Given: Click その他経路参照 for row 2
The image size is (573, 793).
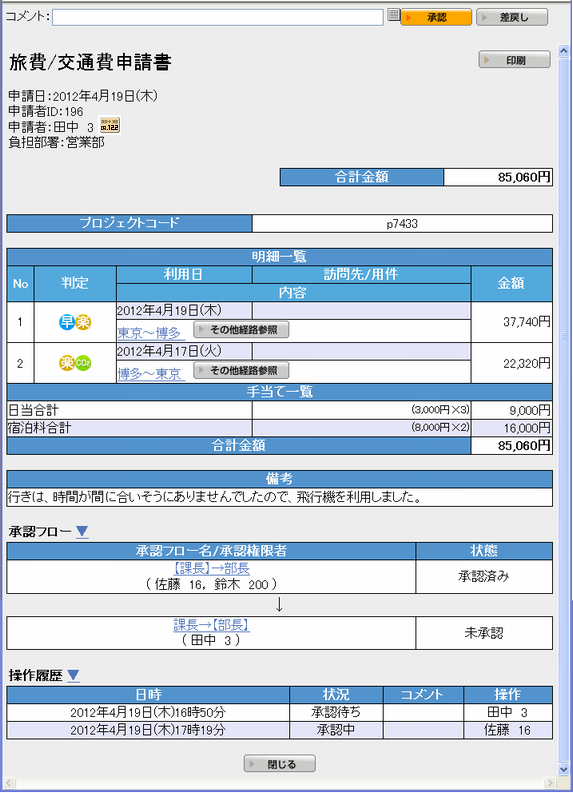Looking at the screenshot, I should click(x=241, y=371).
